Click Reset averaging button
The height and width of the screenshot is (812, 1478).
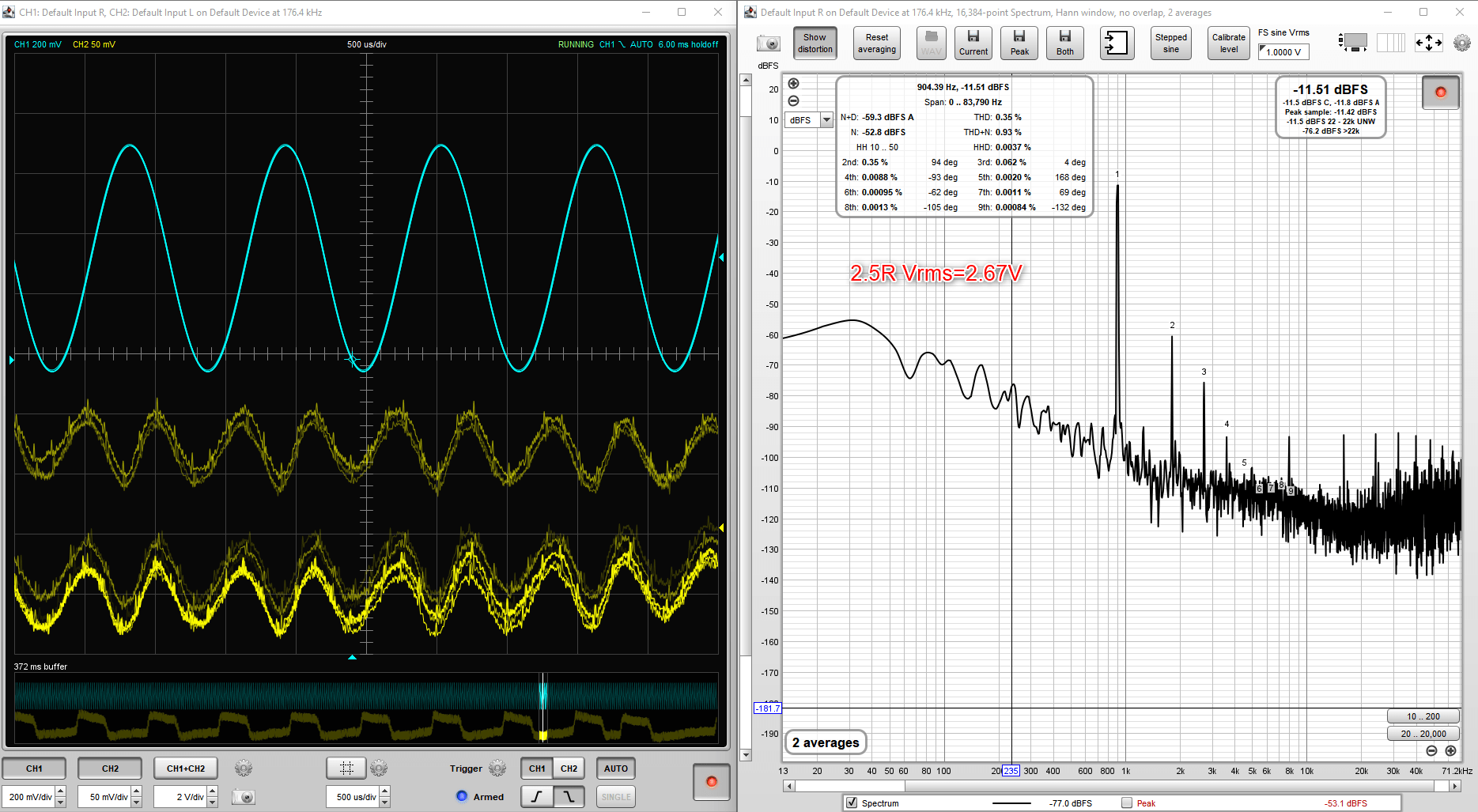tap(876, 43)
